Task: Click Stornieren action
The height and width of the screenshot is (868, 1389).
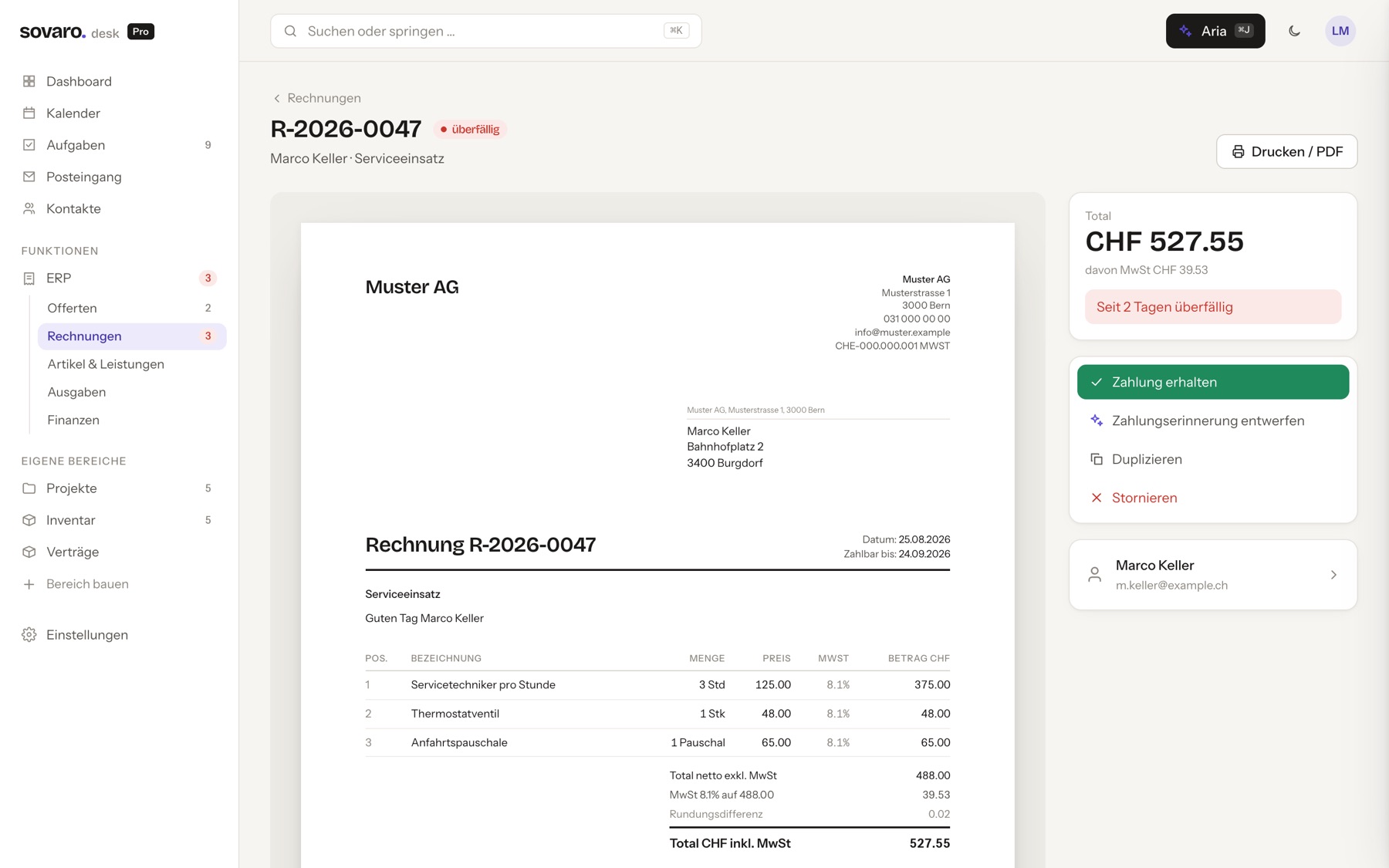Action: click(x=1213, y=498)
